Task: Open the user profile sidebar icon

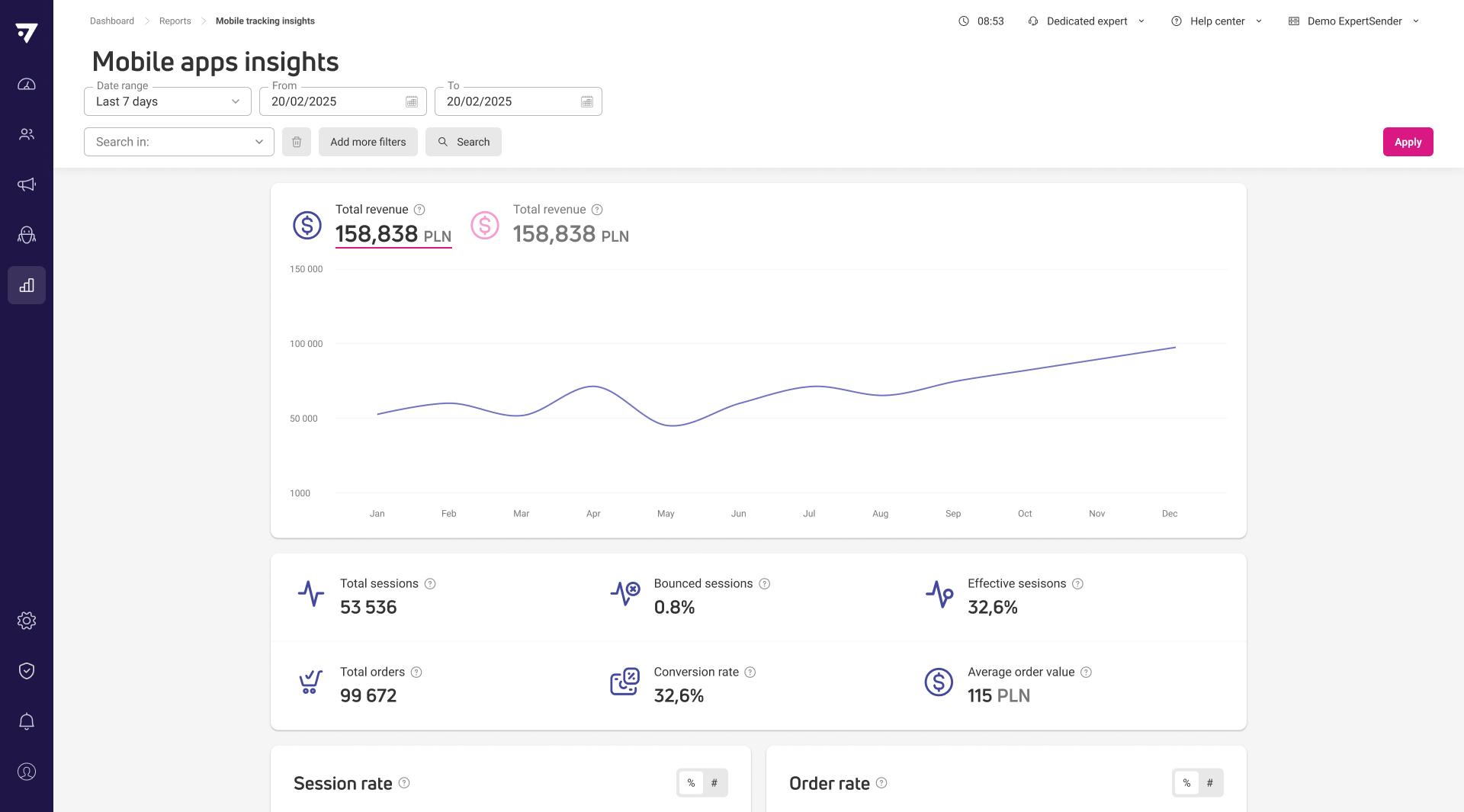Action: [27, 772]
